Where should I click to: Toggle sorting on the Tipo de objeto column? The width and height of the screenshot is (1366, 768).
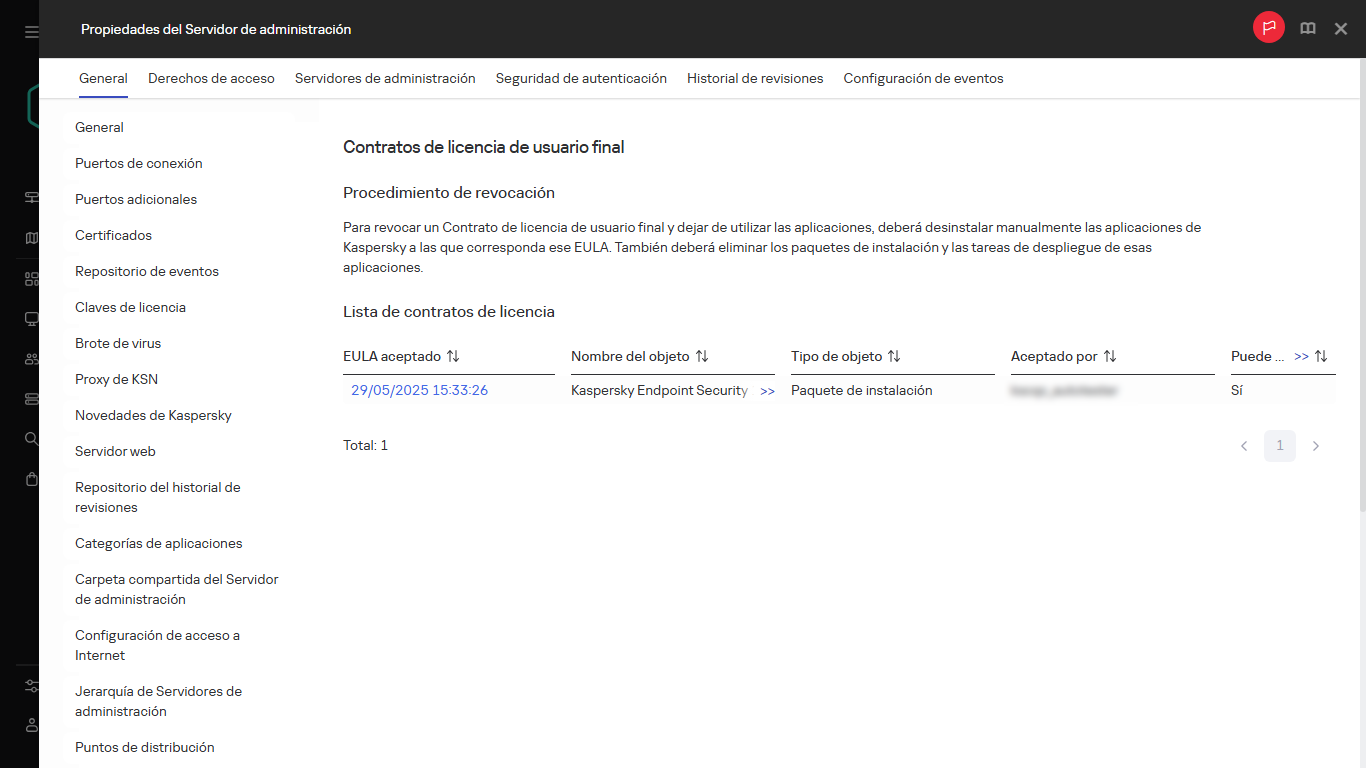point(893,356)
